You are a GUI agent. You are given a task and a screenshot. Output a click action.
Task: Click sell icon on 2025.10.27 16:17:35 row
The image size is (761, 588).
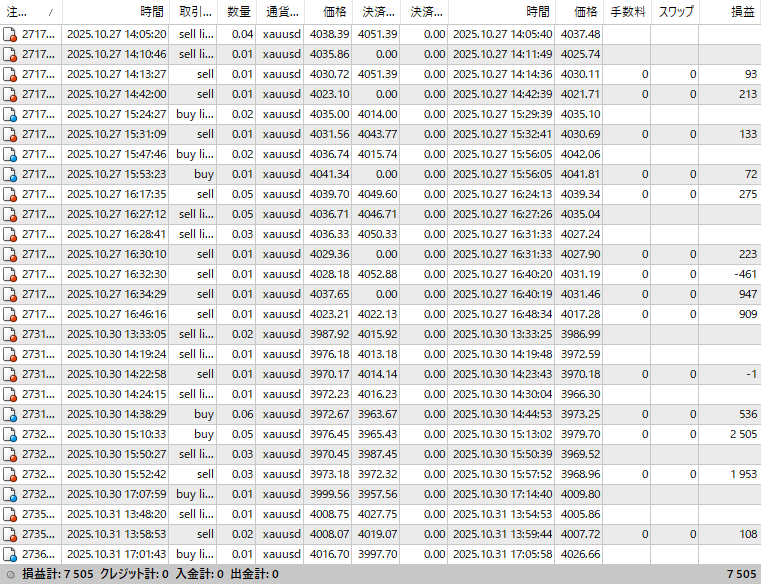point(10,194)
